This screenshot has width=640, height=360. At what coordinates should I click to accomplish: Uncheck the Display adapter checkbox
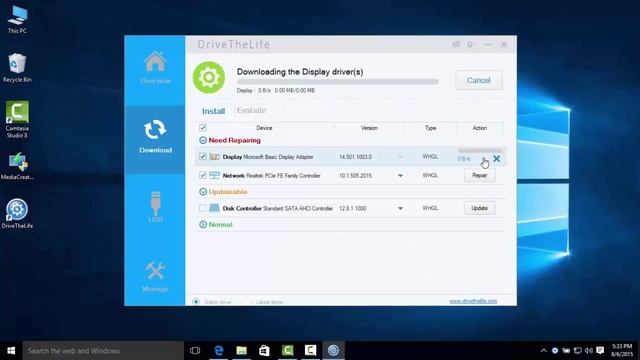coord(202,156)
